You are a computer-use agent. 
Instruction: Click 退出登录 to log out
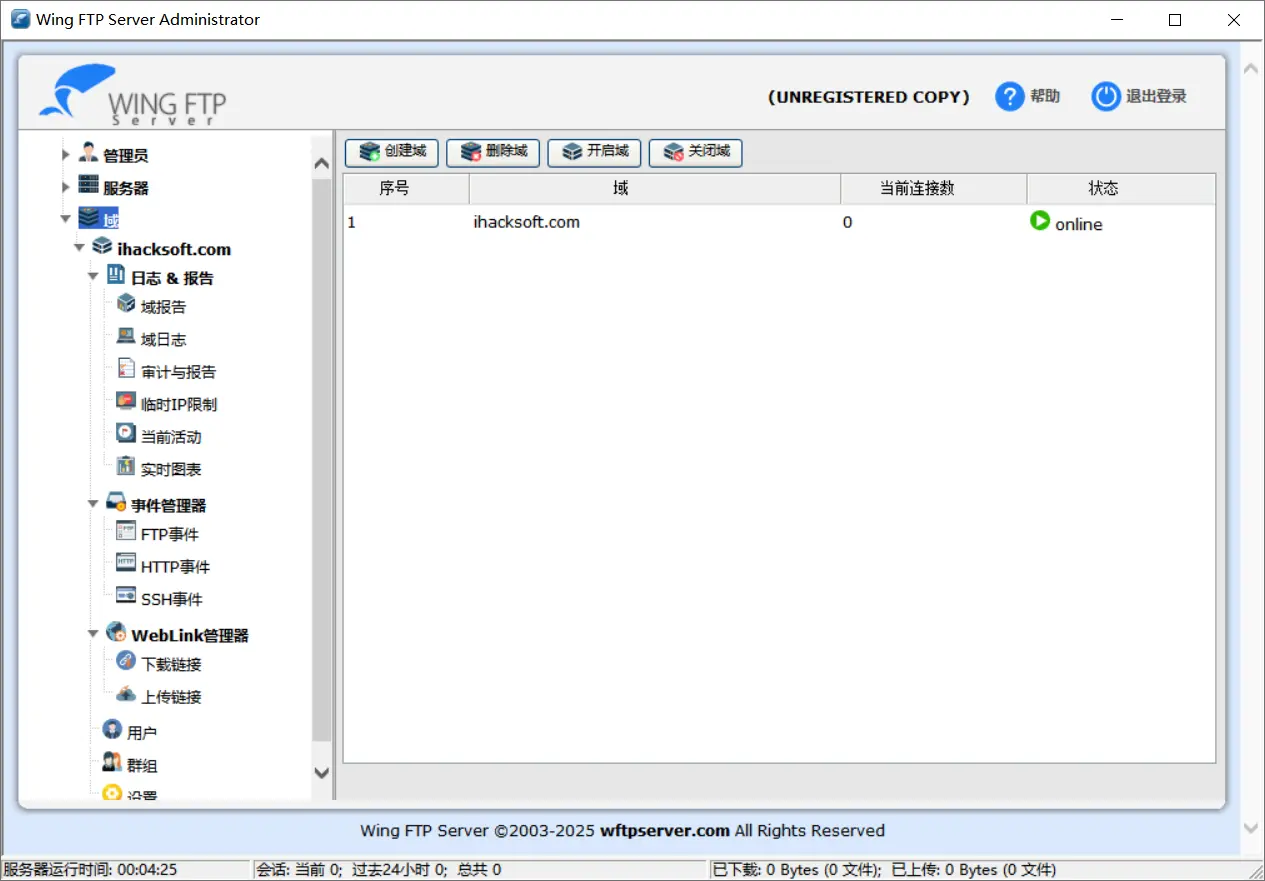coord(1156,96)
